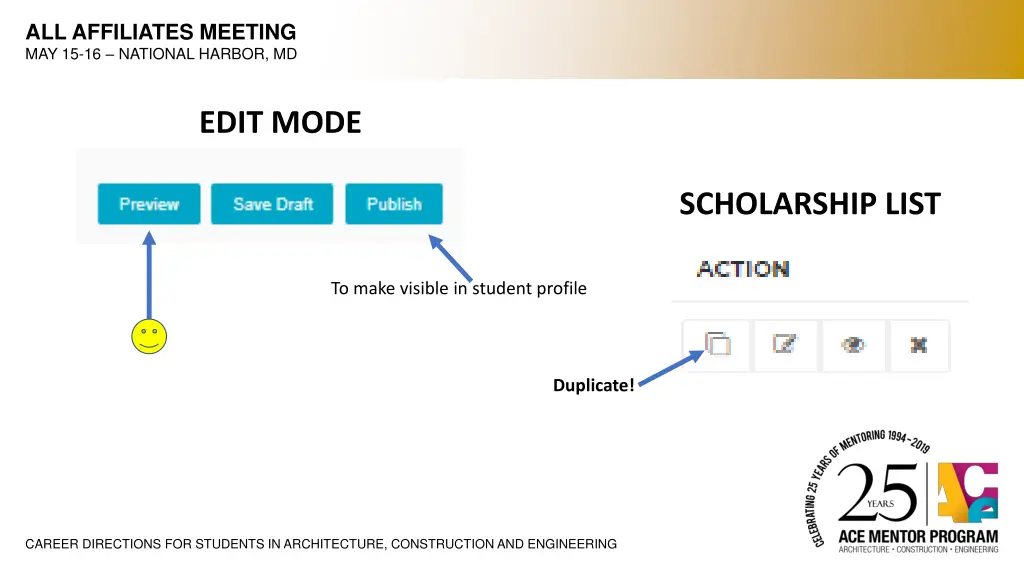Screen dimensions: 1024x576
Task: Toggle the eye visibility icon
Action: tap(853, 345)
